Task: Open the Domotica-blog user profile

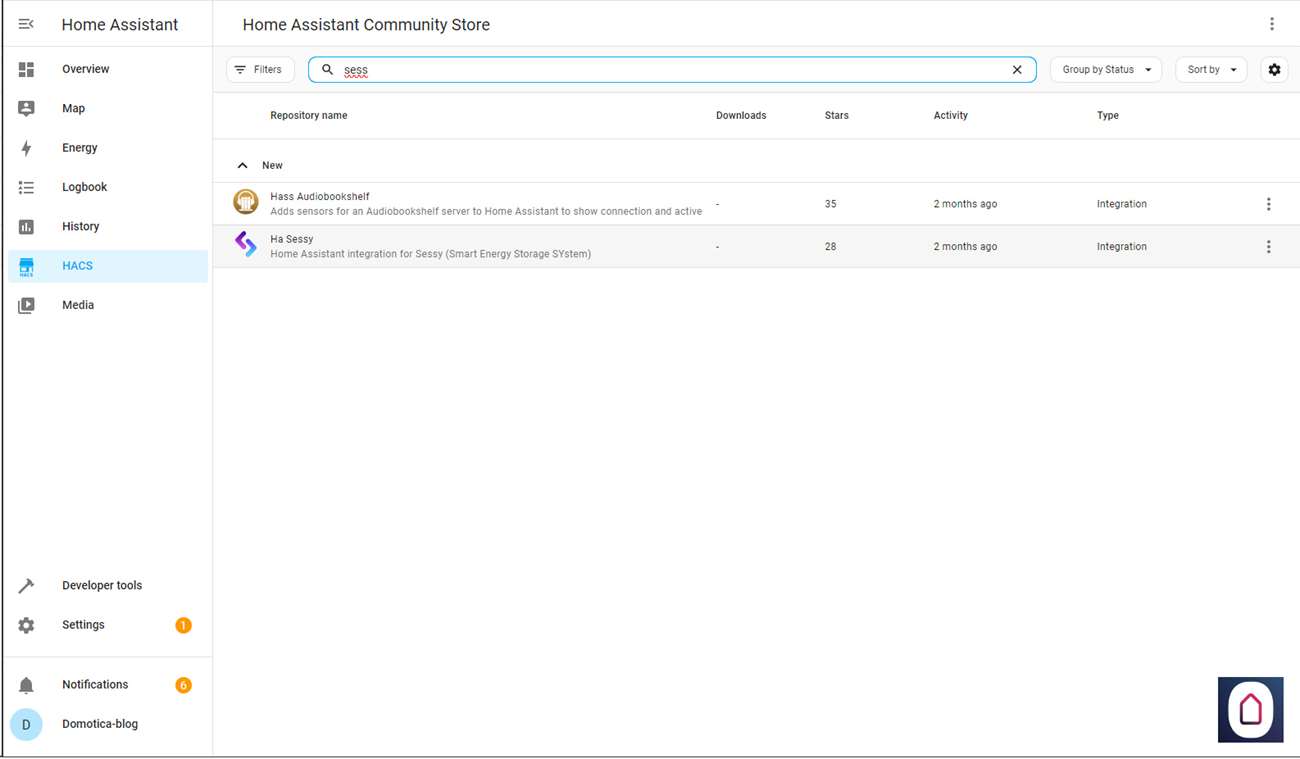Action: click(x=99, y=724)
